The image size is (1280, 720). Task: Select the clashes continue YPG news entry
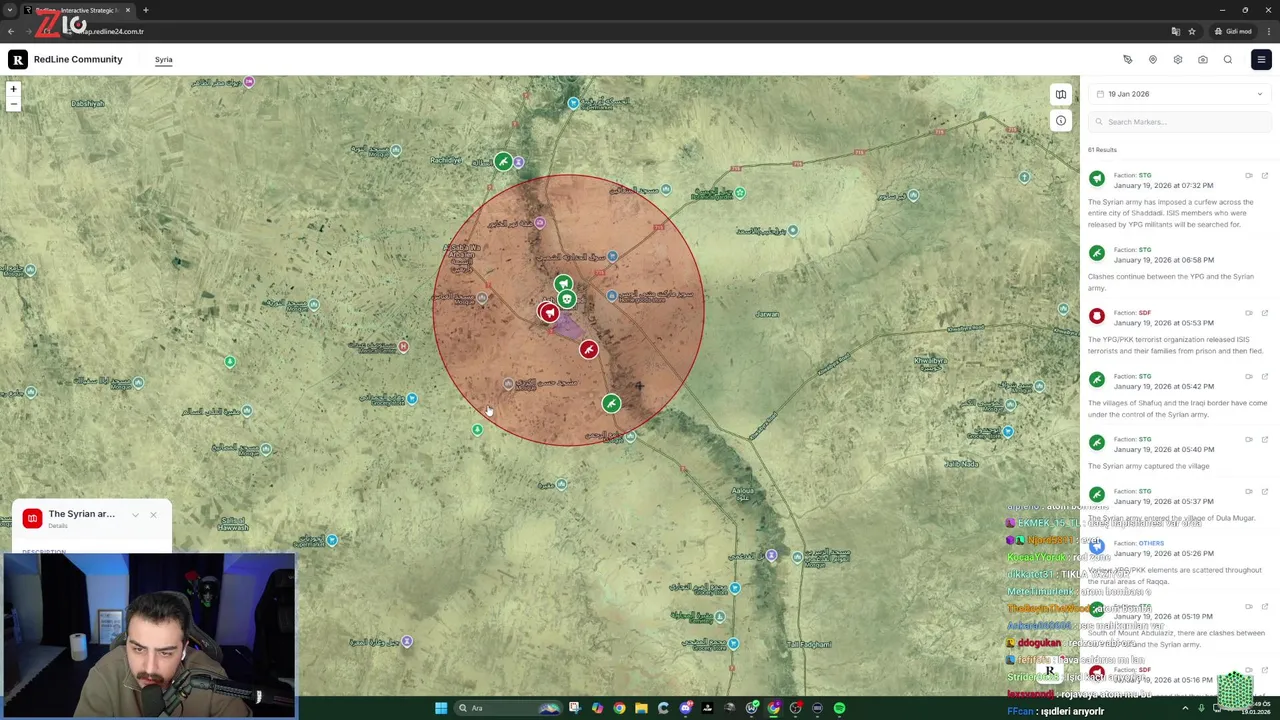click(x=1178, y=268)
